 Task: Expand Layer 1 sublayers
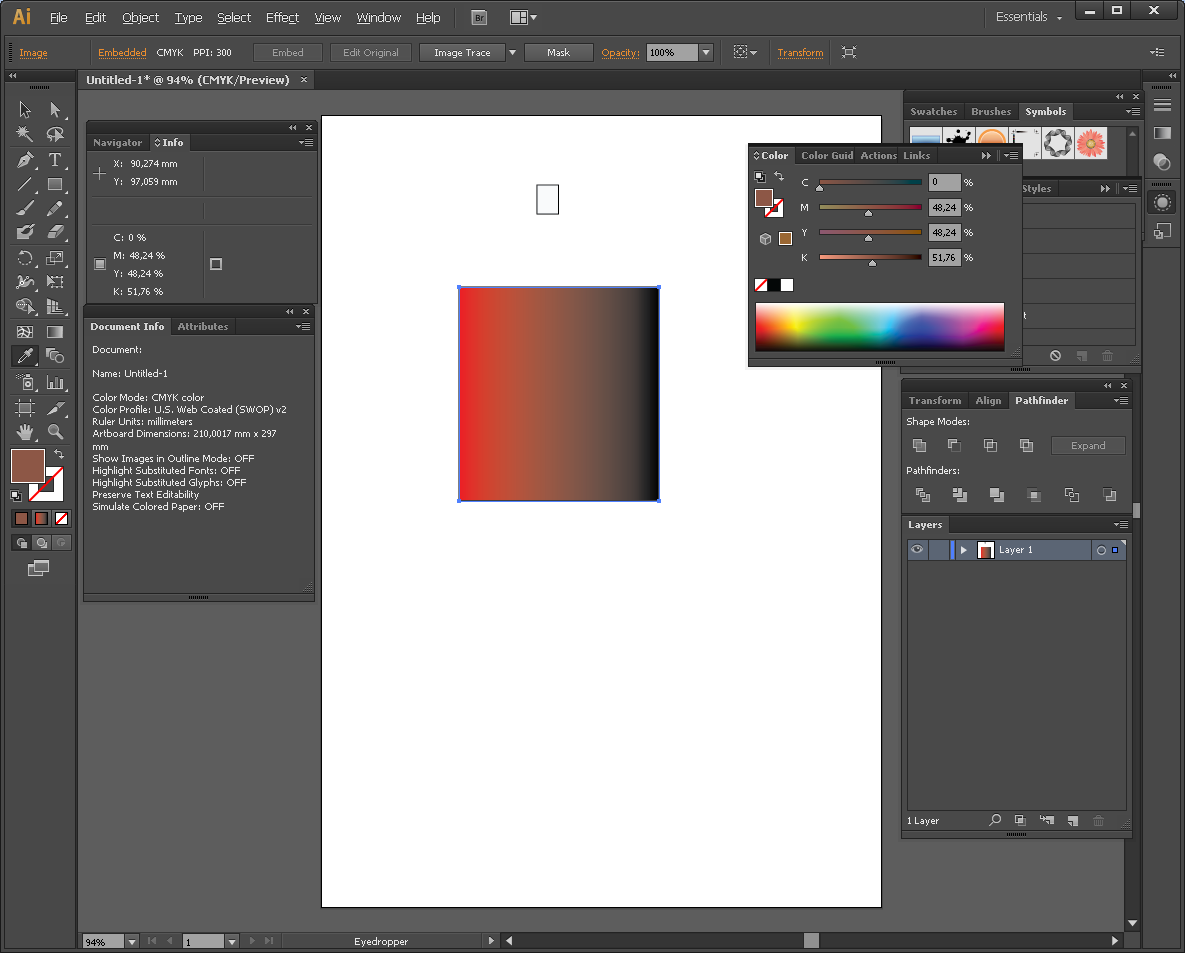pos(963,550)
